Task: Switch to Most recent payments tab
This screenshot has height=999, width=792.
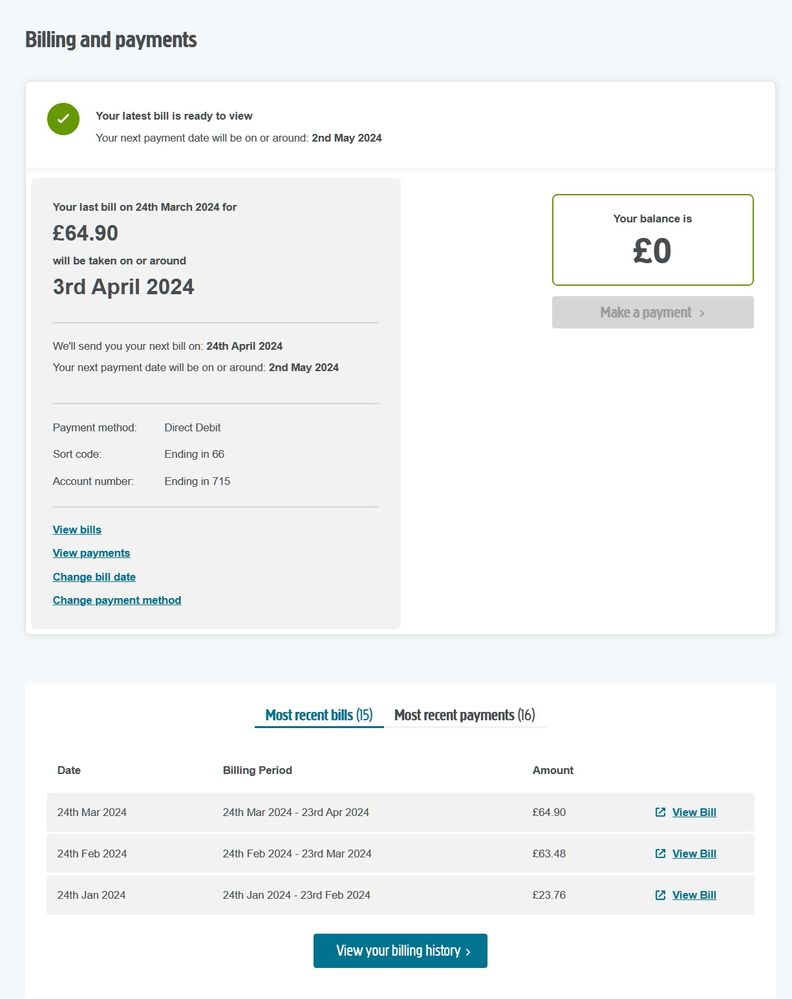Action: click(464, 715)
